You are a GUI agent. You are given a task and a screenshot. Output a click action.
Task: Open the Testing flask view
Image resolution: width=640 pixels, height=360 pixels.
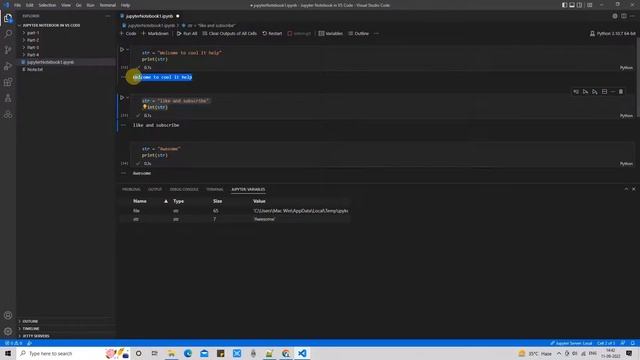pyautogui.click(x=8, y=98)
